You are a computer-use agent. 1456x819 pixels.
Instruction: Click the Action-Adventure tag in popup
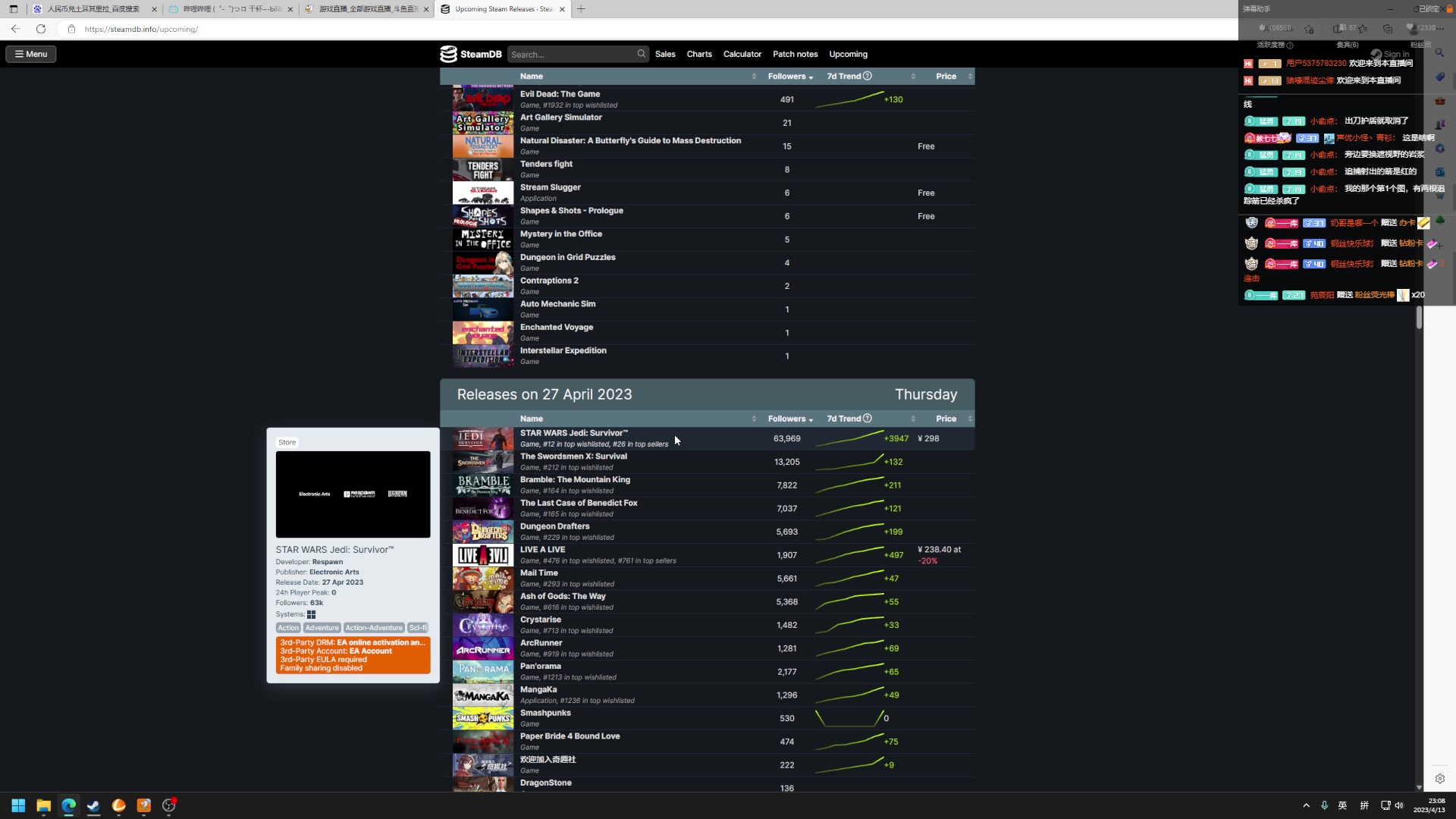374,628
